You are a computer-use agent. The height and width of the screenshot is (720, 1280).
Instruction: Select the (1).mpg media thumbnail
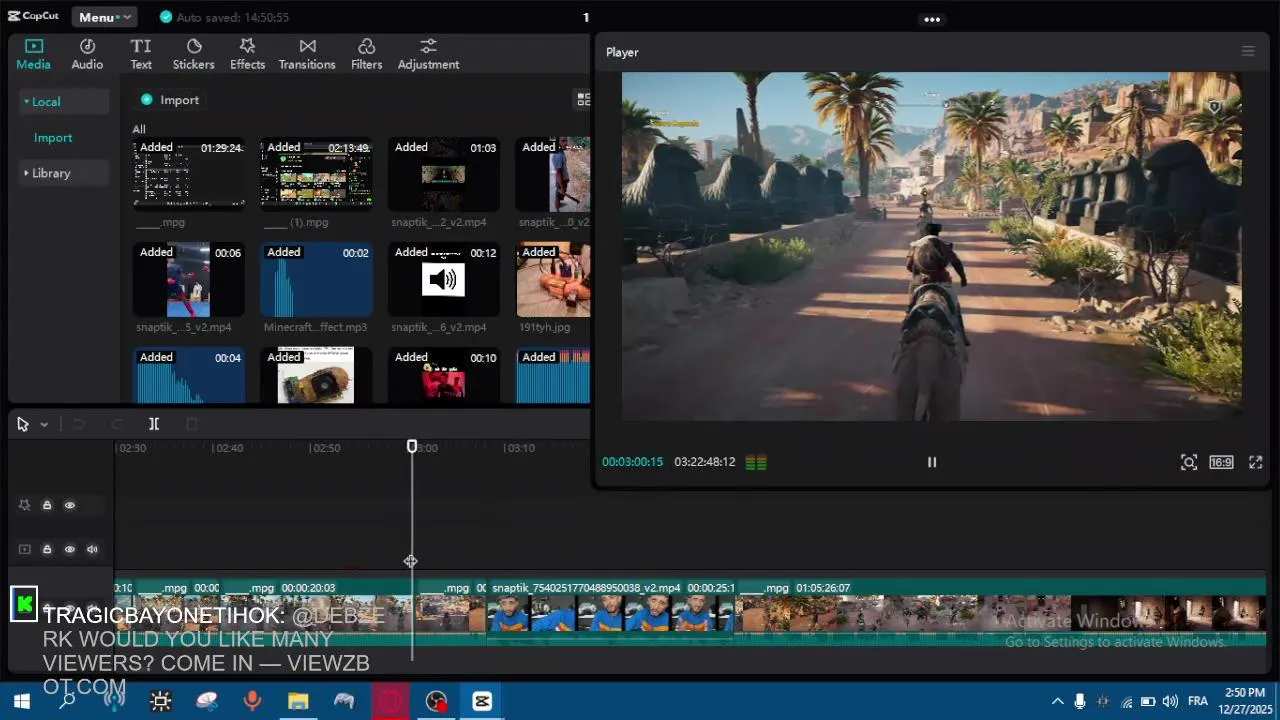(x=317, y=173)
